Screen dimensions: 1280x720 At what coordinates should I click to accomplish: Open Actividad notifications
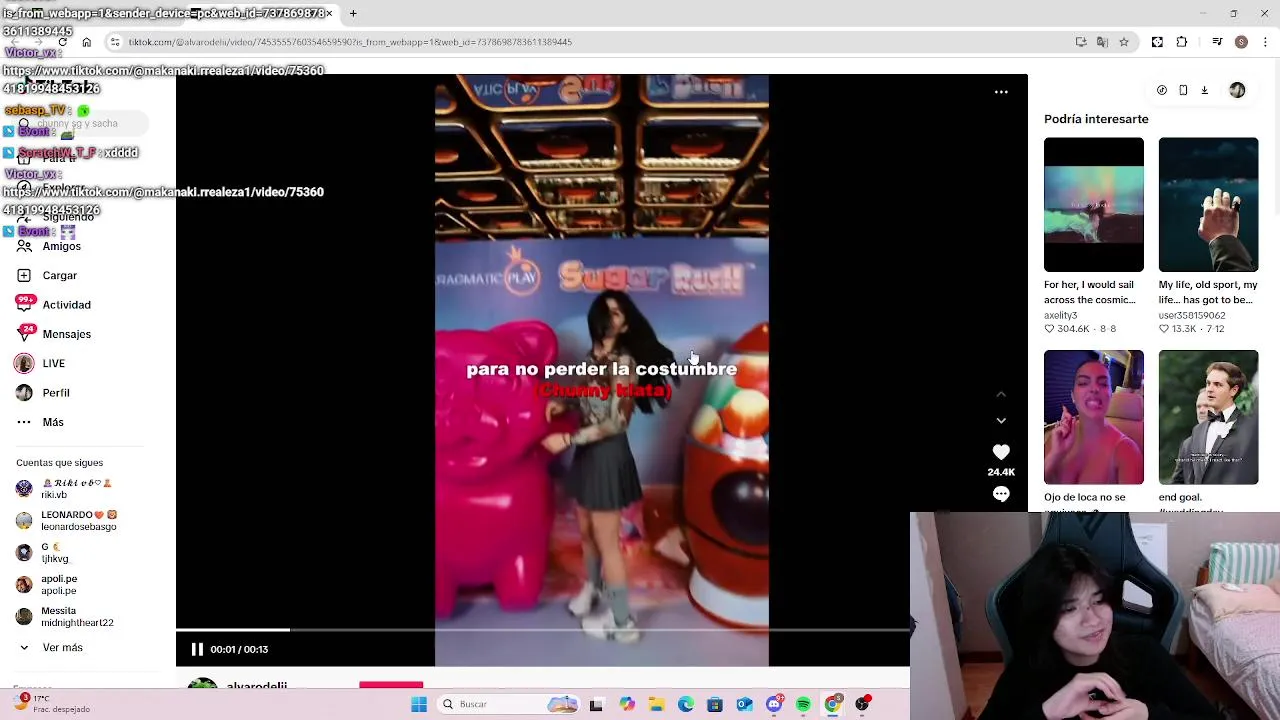(x=53, y=305)
